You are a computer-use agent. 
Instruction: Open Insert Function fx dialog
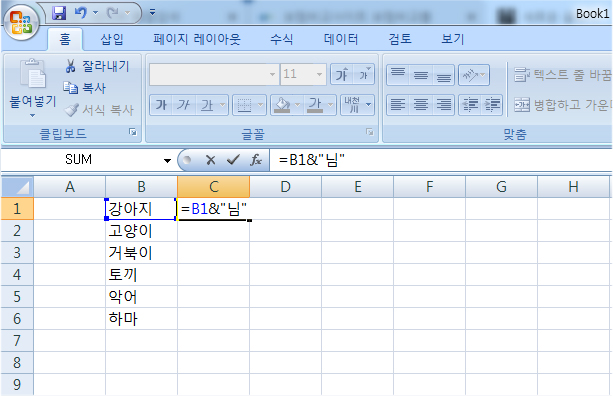click(x=256, y=159)
